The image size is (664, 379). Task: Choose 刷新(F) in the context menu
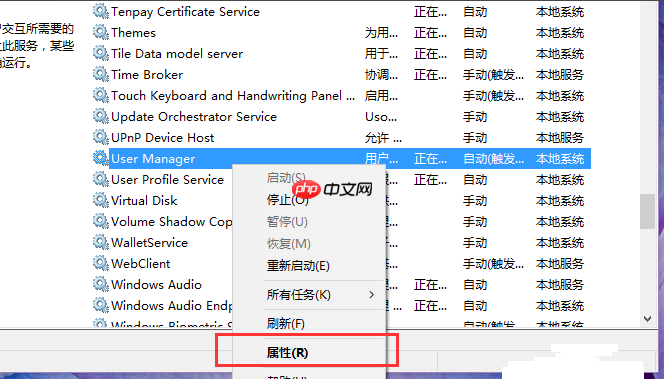[x=285, y=324]
